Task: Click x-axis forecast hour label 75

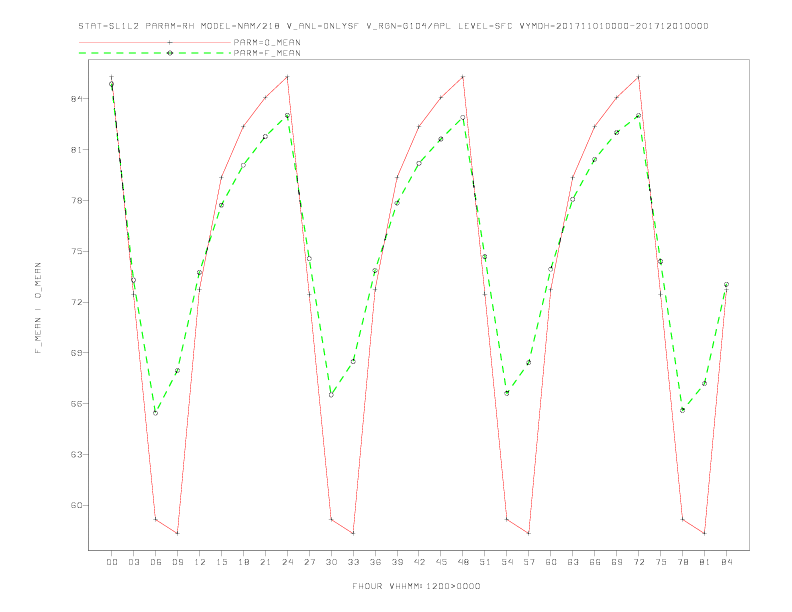Action: pos(661,562)
